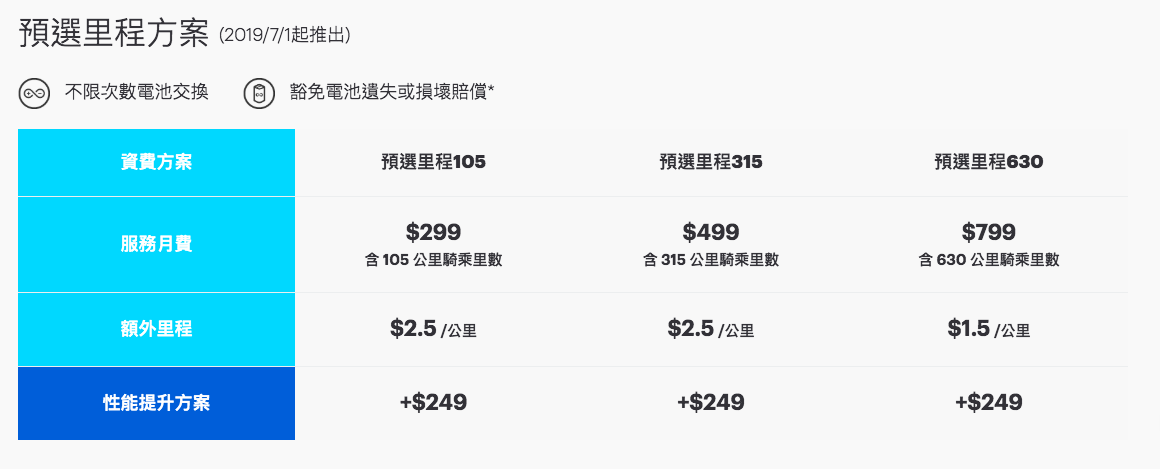The width and height of the screenshot is (1160, 469).
Task: Click the 不限次數電池交換 text label
Action: pos(136,93)
